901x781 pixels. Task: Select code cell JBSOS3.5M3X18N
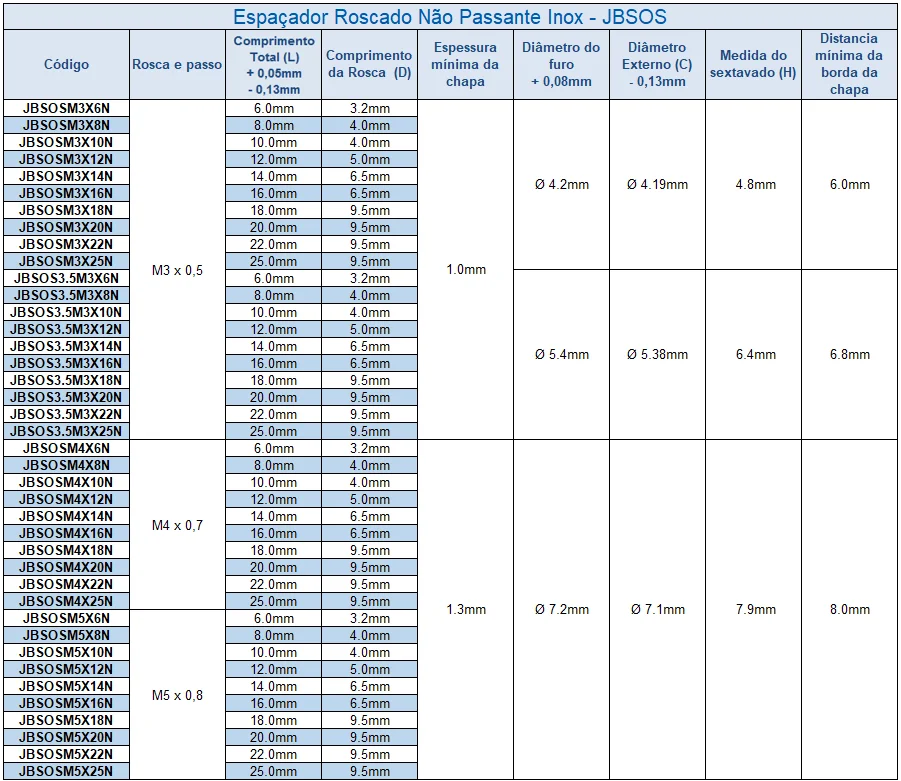pyautogui.click(x=67, y=380)
